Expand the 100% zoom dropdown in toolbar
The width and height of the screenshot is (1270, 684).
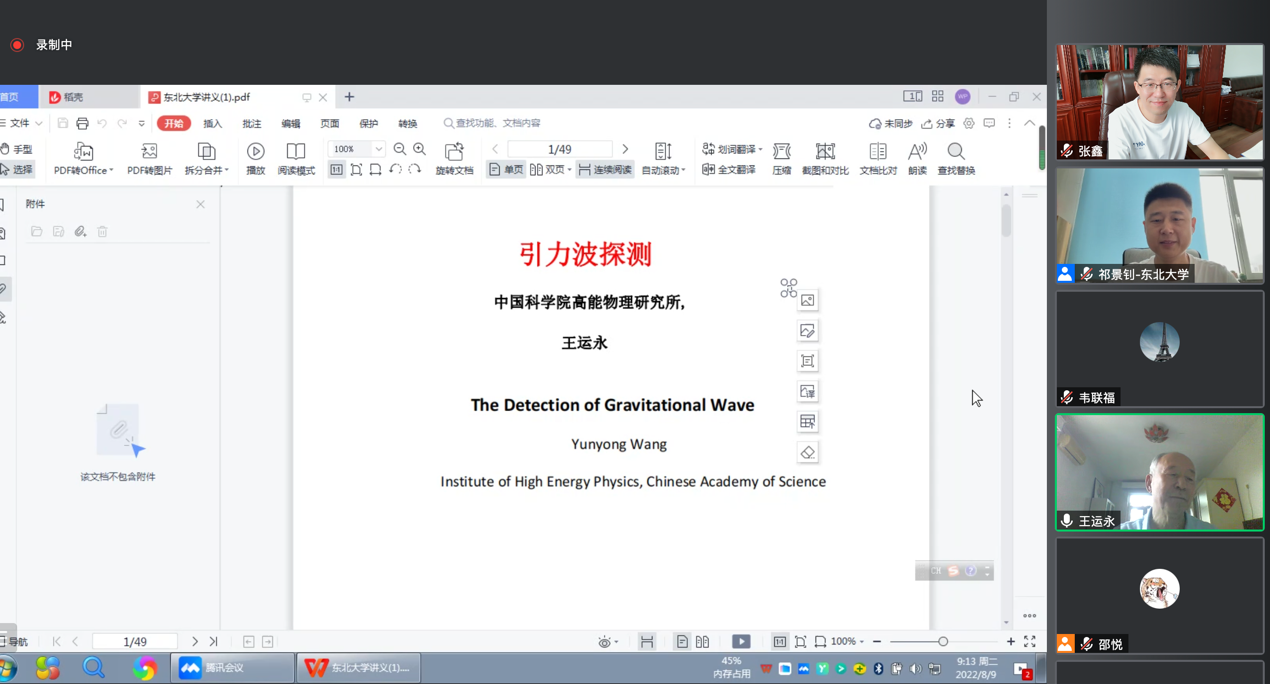379,149
